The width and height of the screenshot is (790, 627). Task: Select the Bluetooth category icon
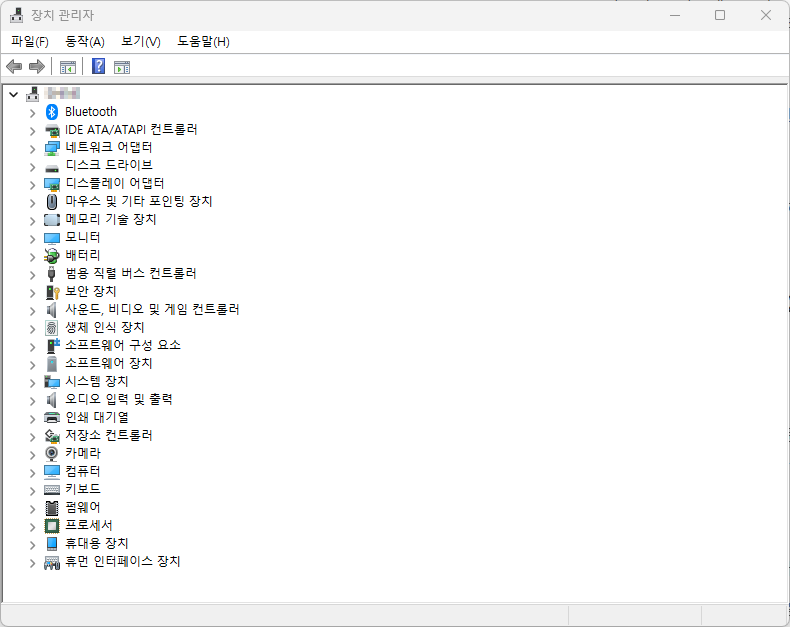[51, 111]
